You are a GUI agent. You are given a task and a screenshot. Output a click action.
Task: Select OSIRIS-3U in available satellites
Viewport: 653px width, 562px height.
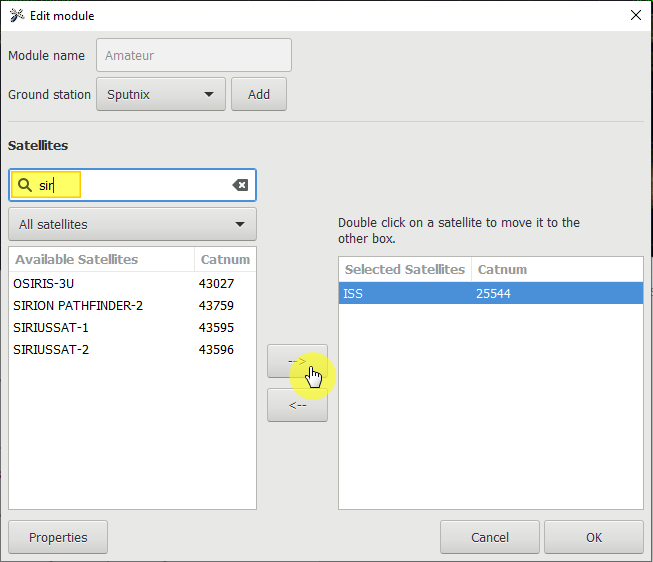44,284
